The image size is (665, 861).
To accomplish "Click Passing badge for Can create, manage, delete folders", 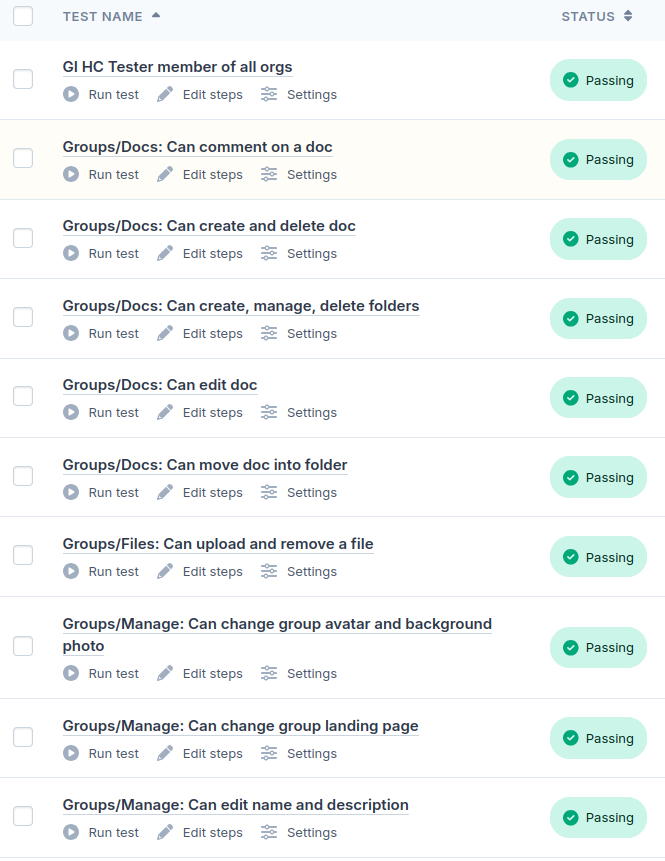I will coord(598,318).
